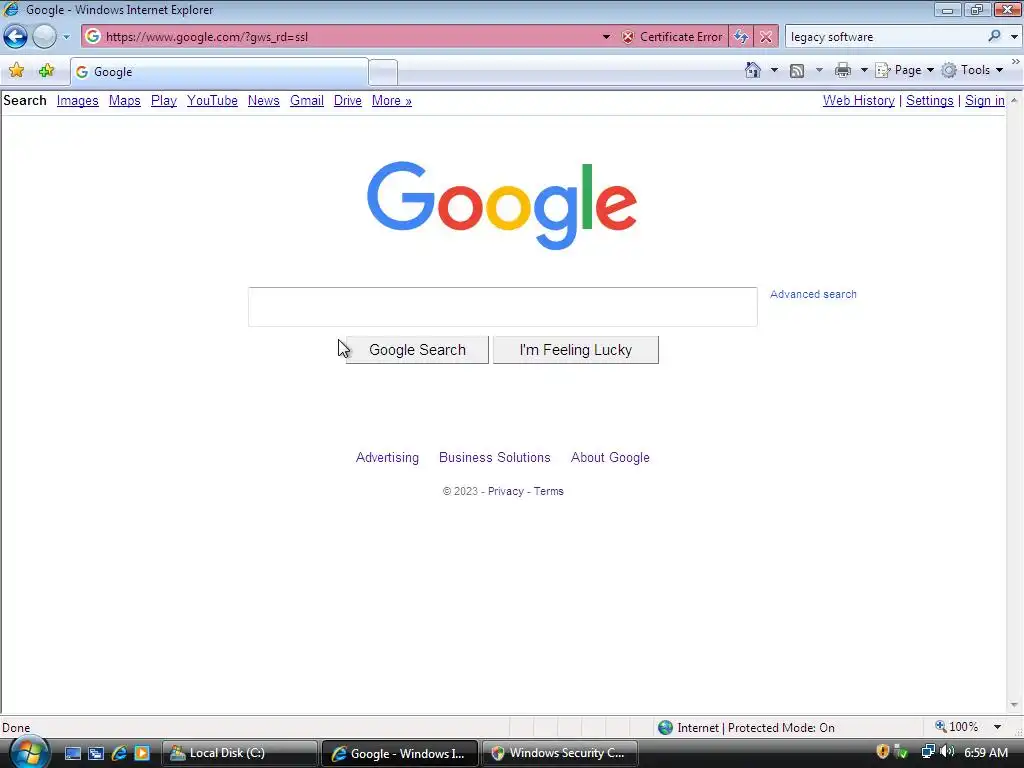Viewport: 1024px width, 768px height.
Task: Click Switch between windows quick launch icon
Action: pyautogui.click(x=96, y=754)
